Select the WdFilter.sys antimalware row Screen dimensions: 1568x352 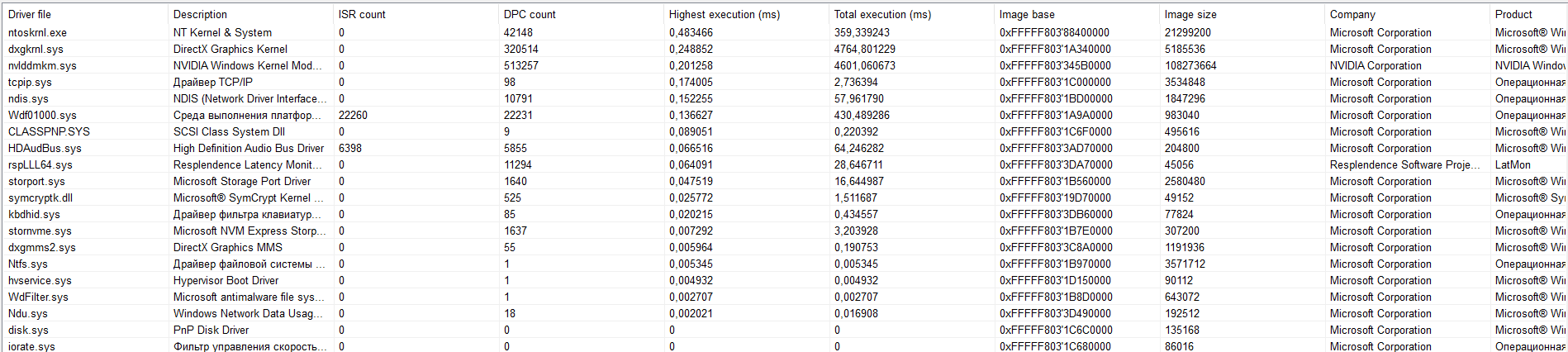[x=38, y=297]
